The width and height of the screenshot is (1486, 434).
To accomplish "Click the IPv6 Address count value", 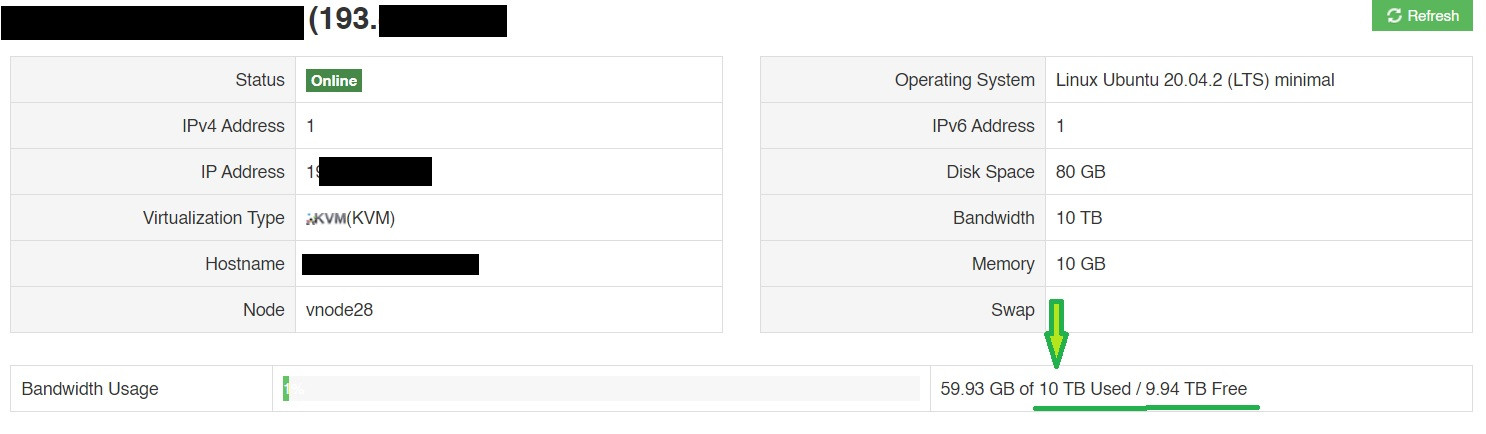I will pyautogui.click(x=1061, y=126).
